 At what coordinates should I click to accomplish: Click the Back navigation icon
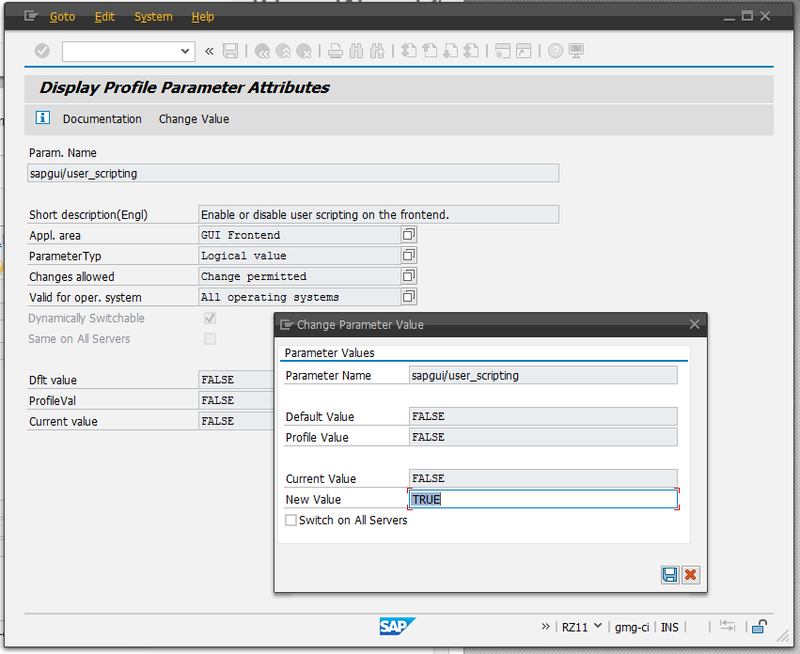point(262,51)
